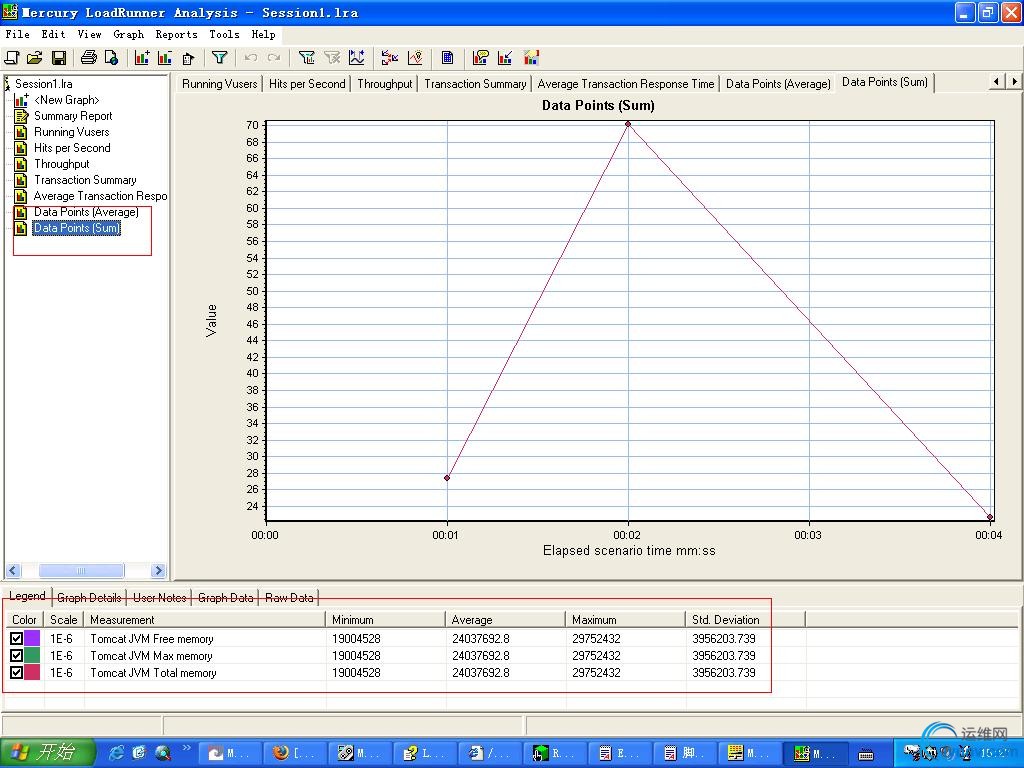Click the Rename Graph toolbar icon
The width and height of the screenshot is (1024, 768).
point(189,58)
